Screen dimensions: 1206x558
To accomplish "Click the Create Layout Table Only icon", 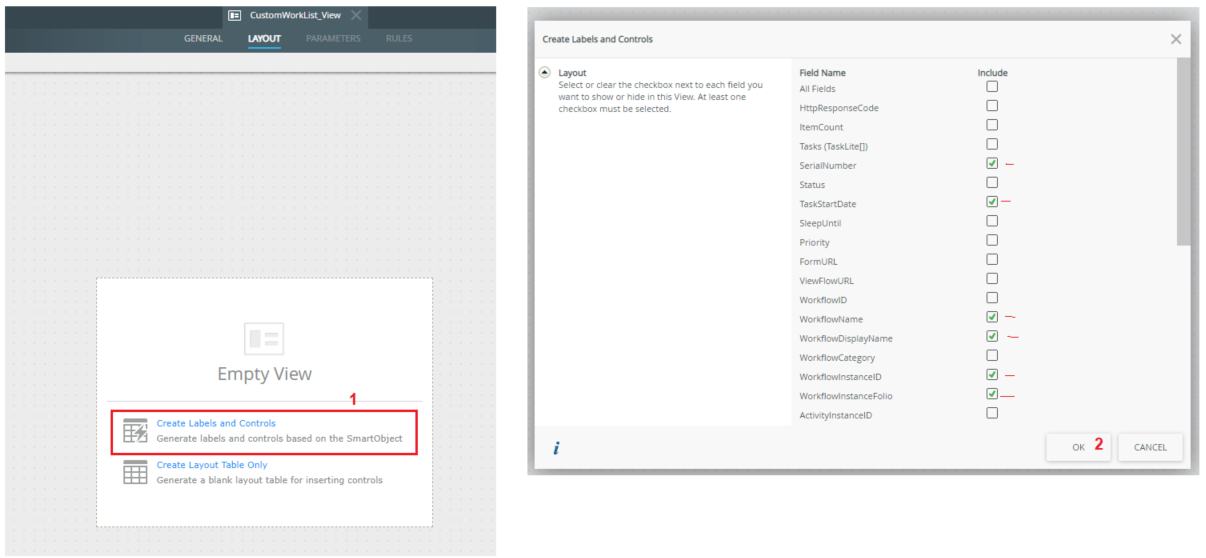I will (x=135, y=472).
